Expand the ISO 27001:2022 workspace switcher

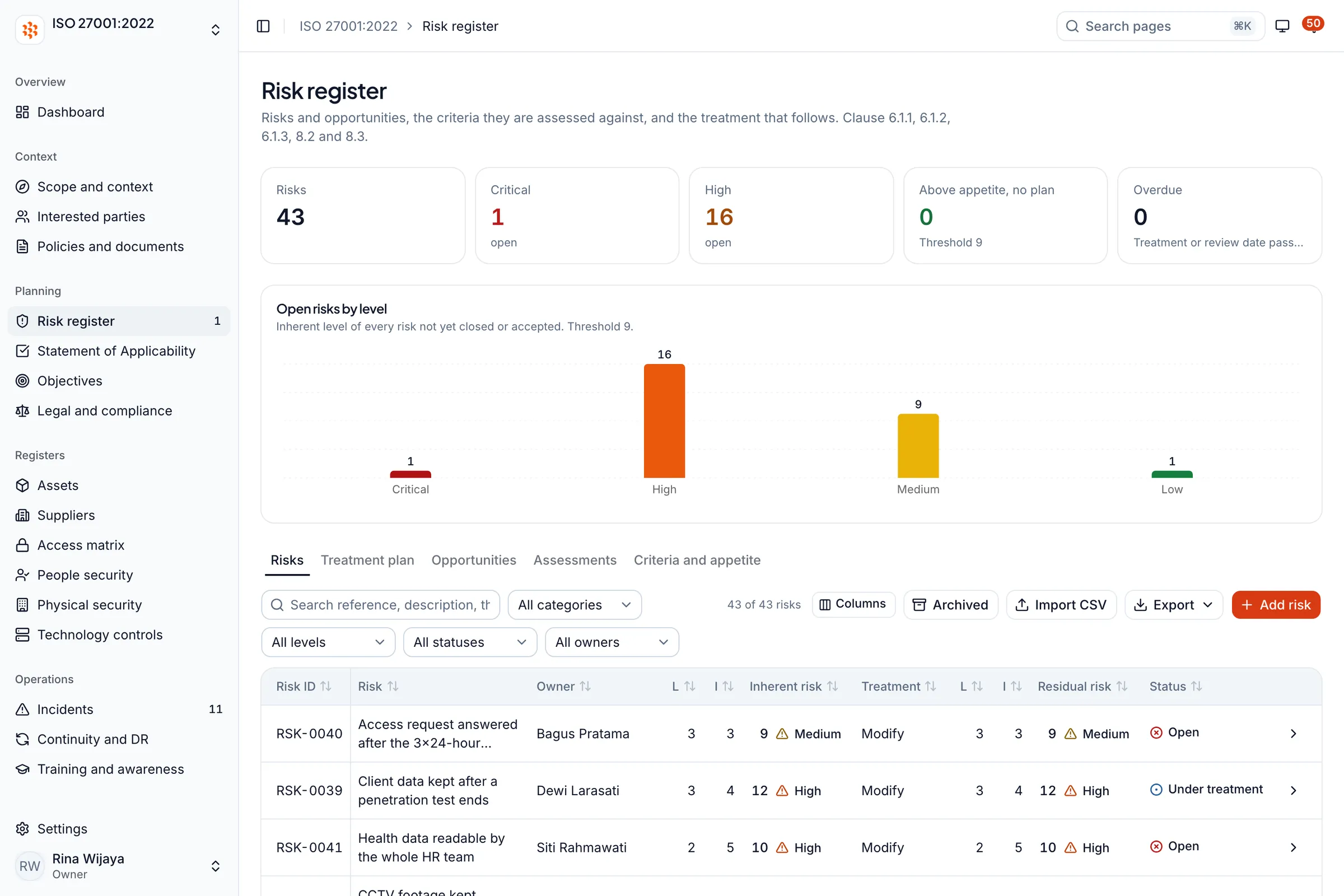[119, 30]
